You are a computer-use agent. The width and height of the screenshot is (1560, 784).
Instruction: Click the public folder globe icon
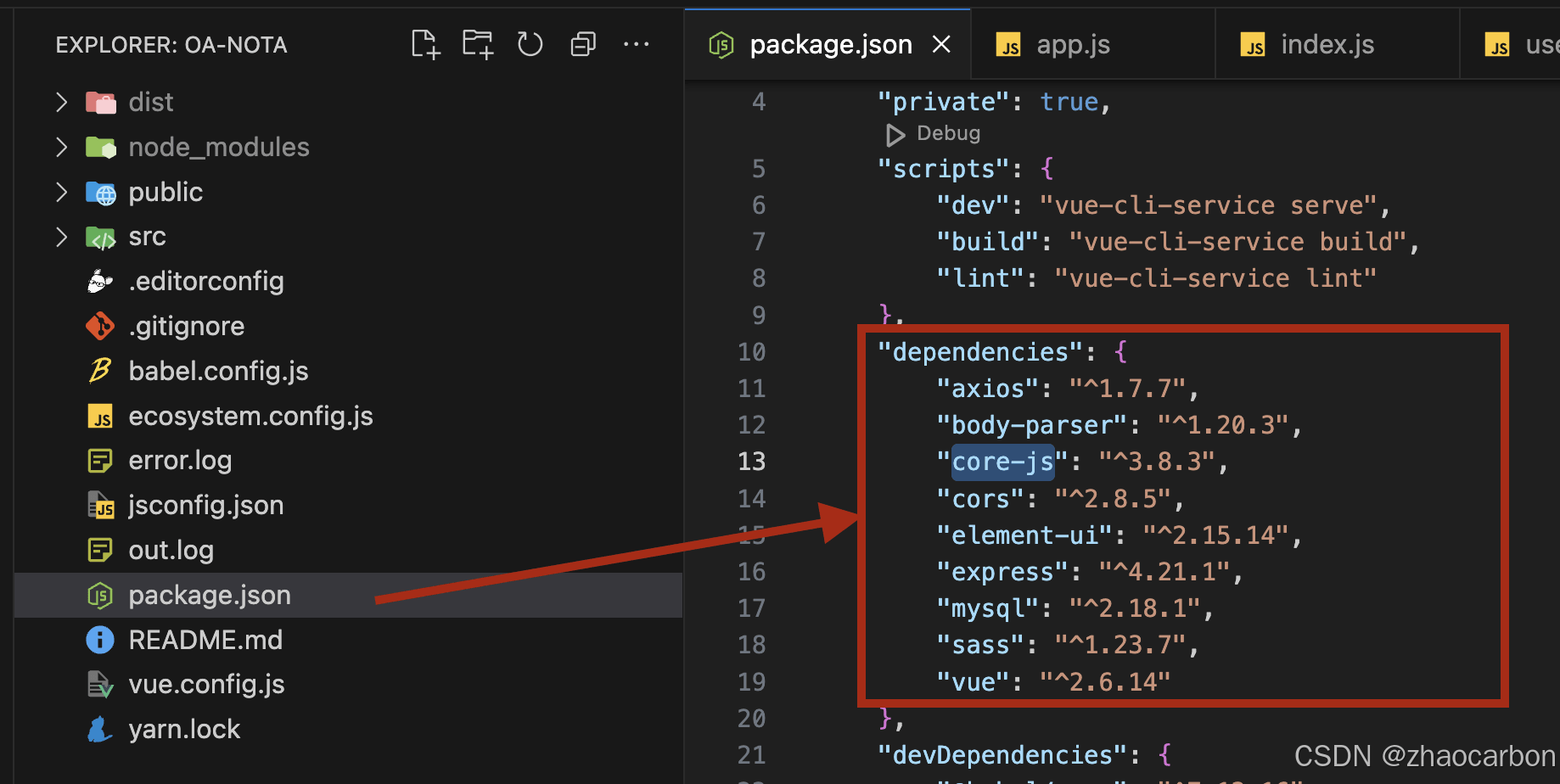[101, 193]
